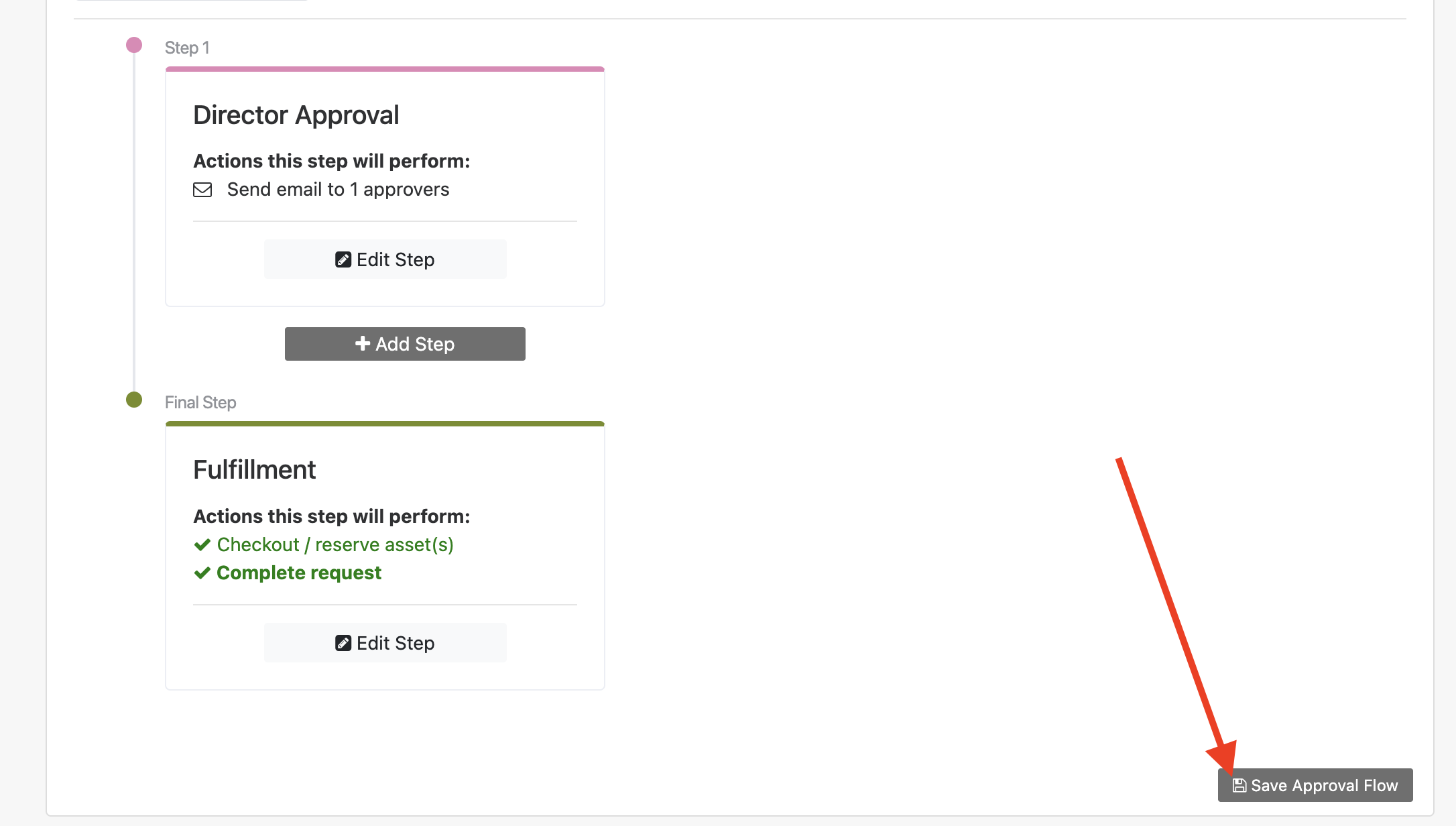Click Edit Step under Fulfillment
This screenshot has width=1456, height=826.
385,643
